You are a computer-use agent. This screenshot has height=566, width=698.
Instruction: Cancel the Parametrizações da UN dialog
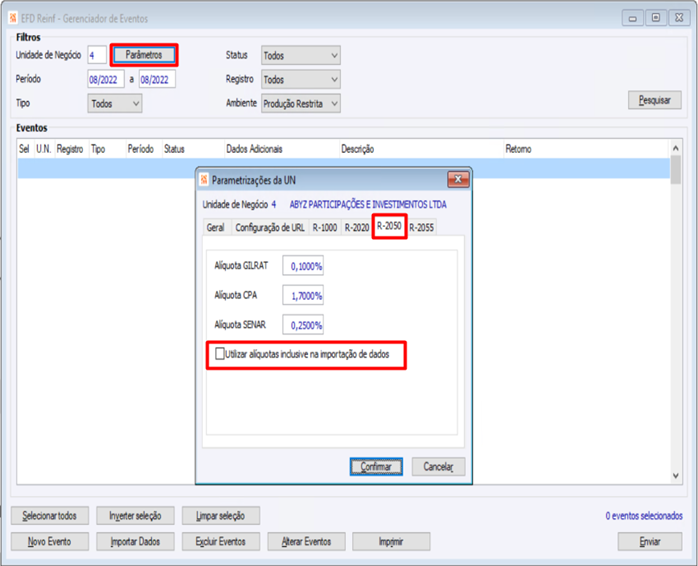tap(438, 466)
